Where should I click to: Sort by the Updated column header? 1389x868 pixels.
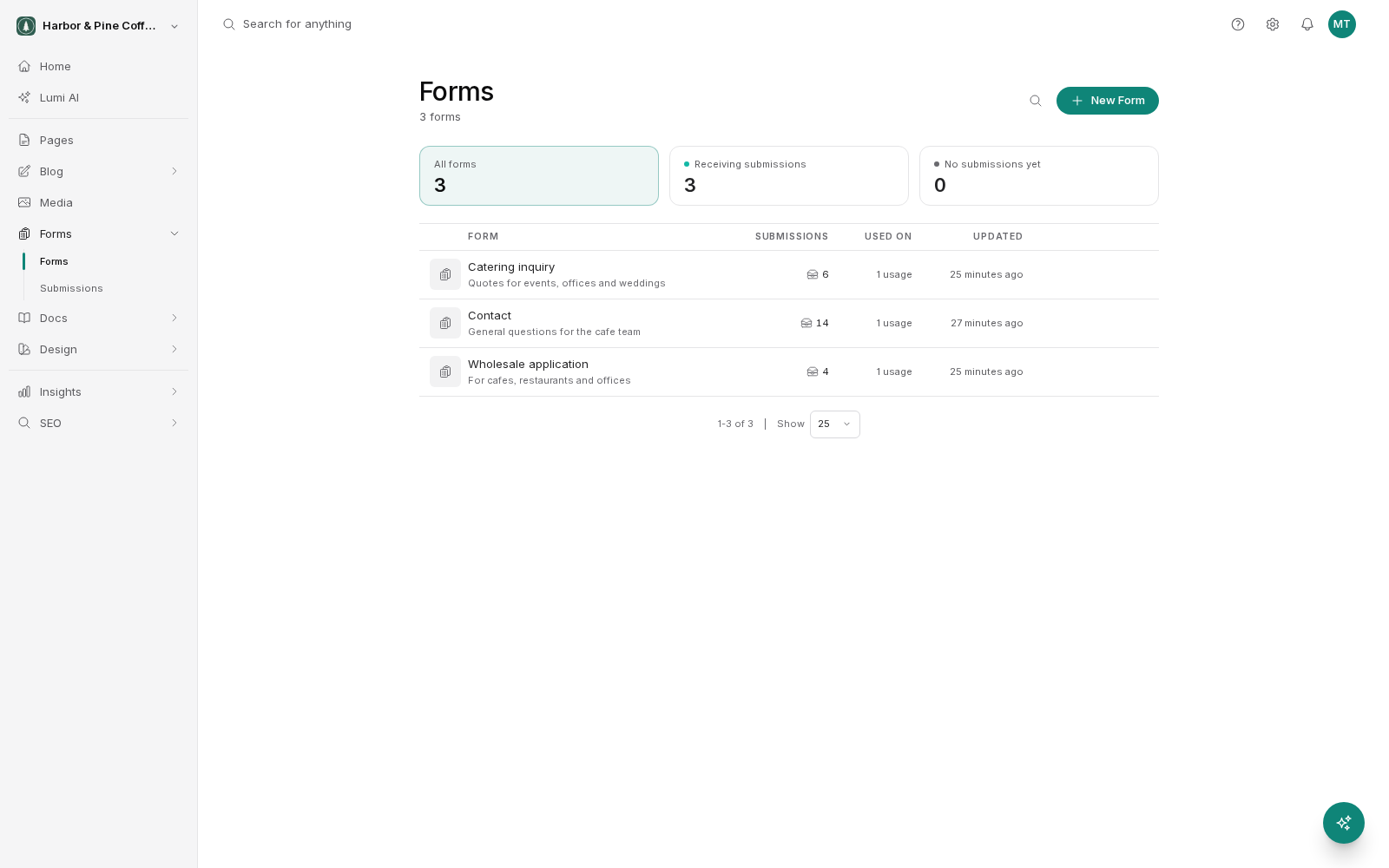click(x=997, y=236)
